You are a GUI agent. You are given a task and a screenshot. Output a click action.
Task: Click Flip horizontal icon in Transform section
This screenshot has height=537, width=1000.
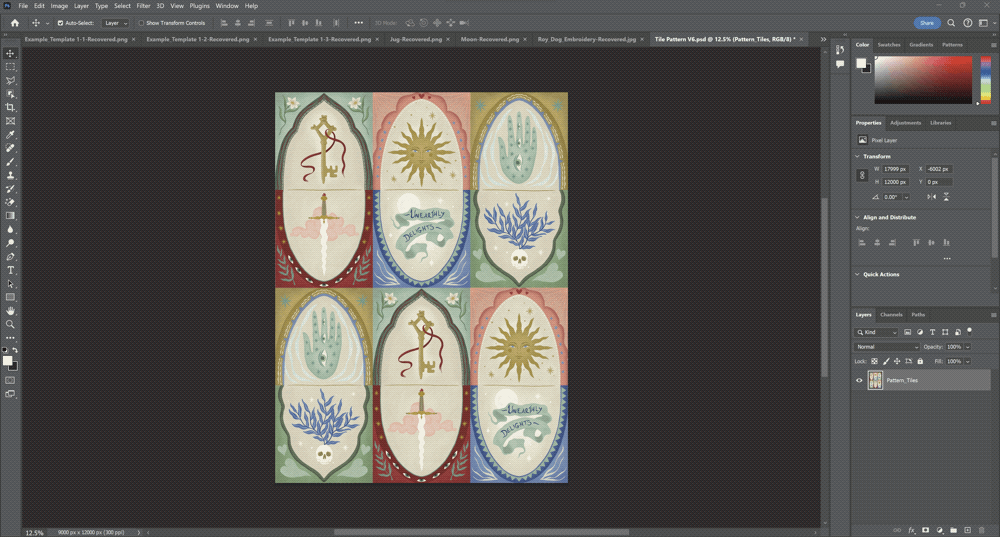(932, 197)
